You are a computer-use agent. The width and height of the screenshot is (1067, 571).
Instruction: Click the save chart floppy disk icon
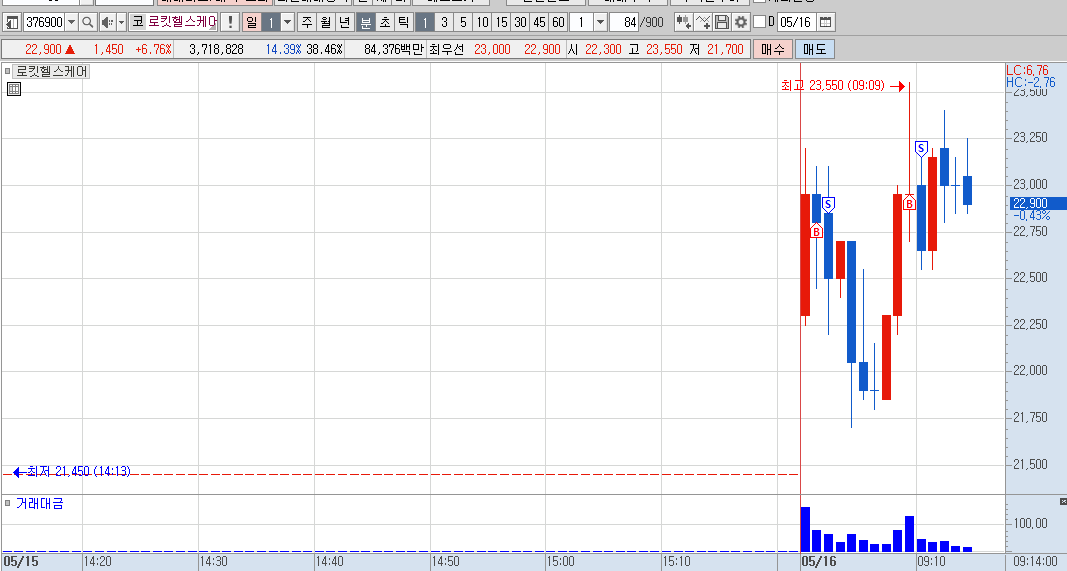pos(722,22)
